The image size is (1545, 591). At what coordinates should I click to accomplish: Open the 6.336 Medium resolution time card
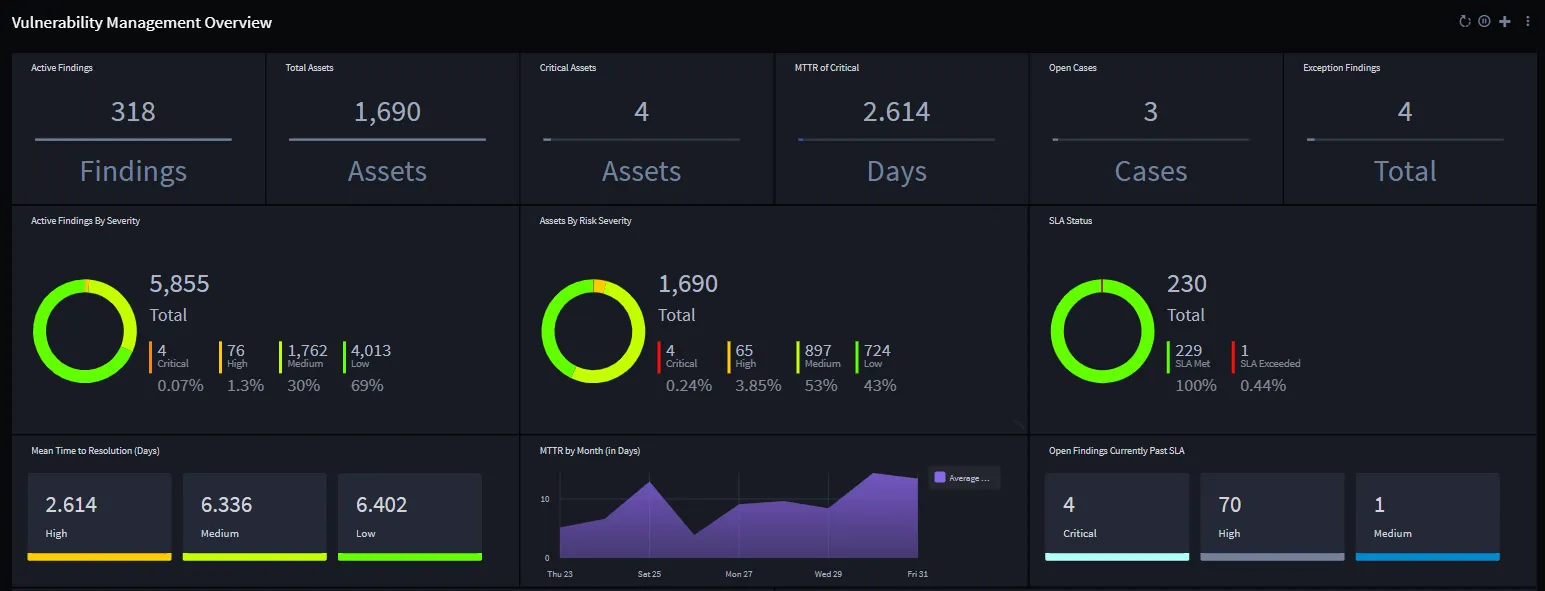254,517
